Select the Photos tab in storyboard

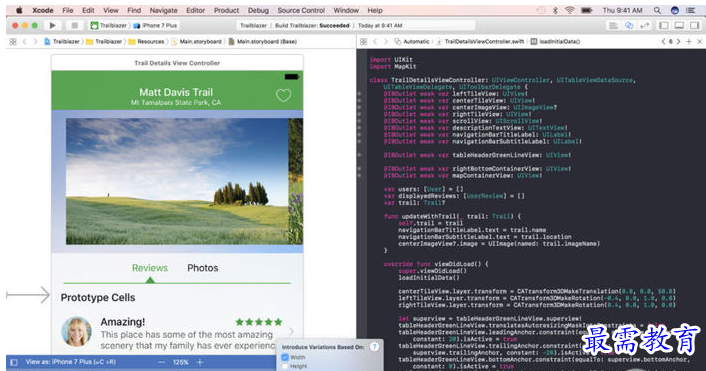203,268
